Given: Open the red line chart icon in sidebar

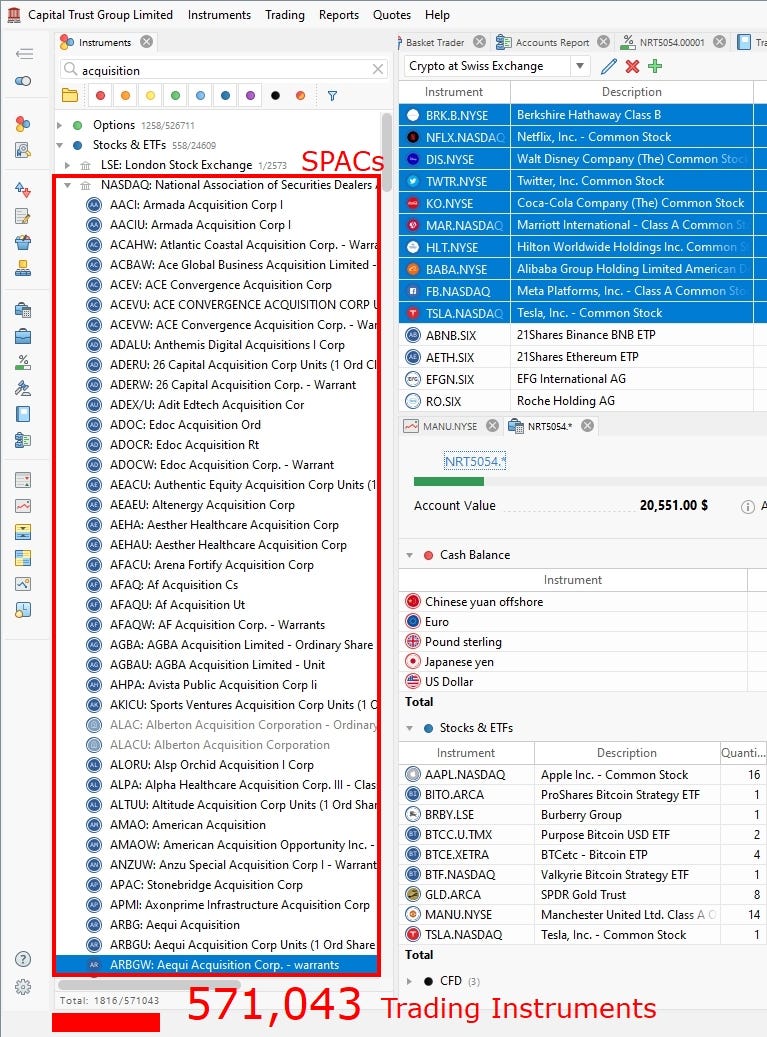Looking at the screenshot, I should (x=23, y=506).
